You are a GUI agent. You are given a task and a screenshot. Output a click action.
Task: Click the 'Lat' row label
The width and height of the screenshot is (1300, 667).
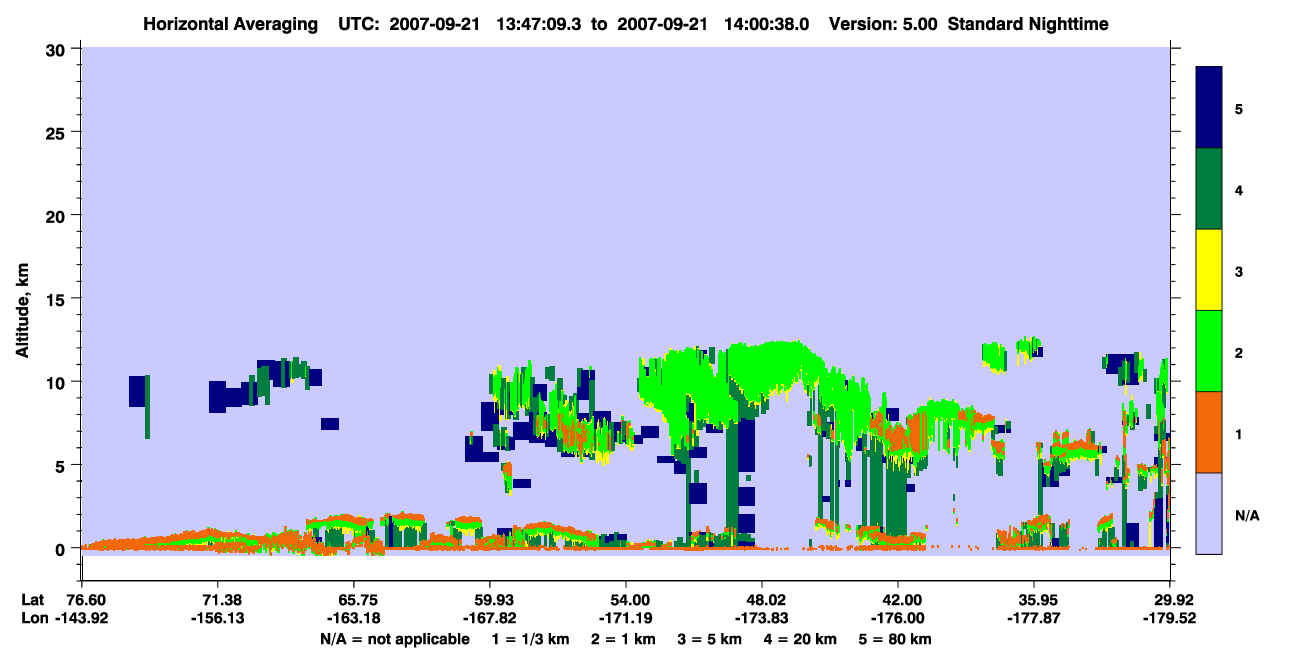[32, 600]
